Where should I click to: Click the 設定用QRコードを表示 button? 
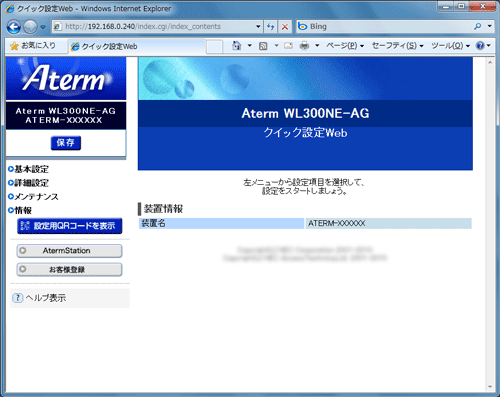(70, 226)
